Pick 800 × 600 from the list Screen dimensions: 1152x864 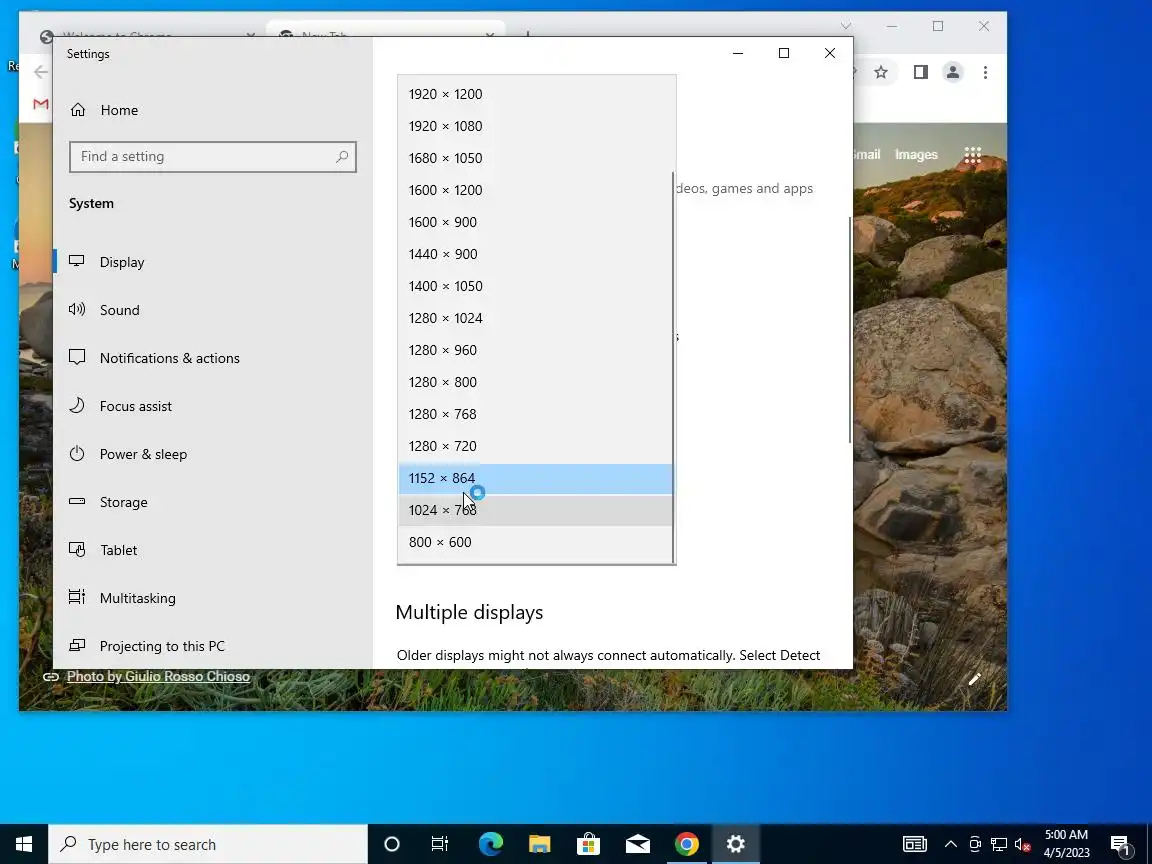click(x=535, y=542)
